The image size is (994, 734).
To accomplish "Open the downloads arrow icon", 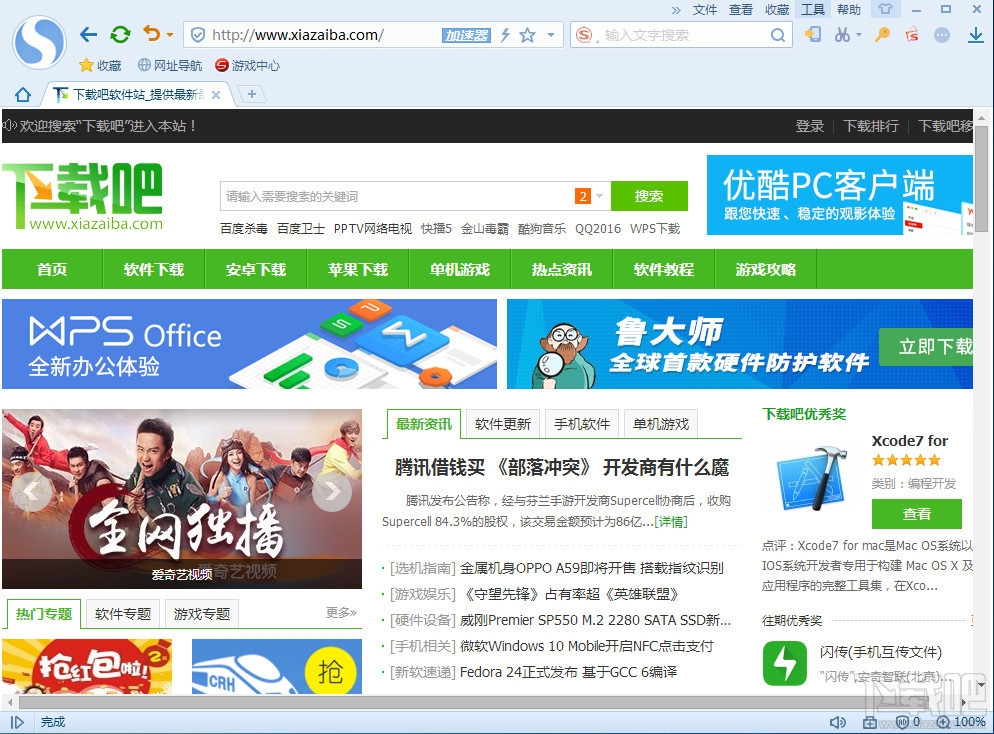I will tap(976, 35).
